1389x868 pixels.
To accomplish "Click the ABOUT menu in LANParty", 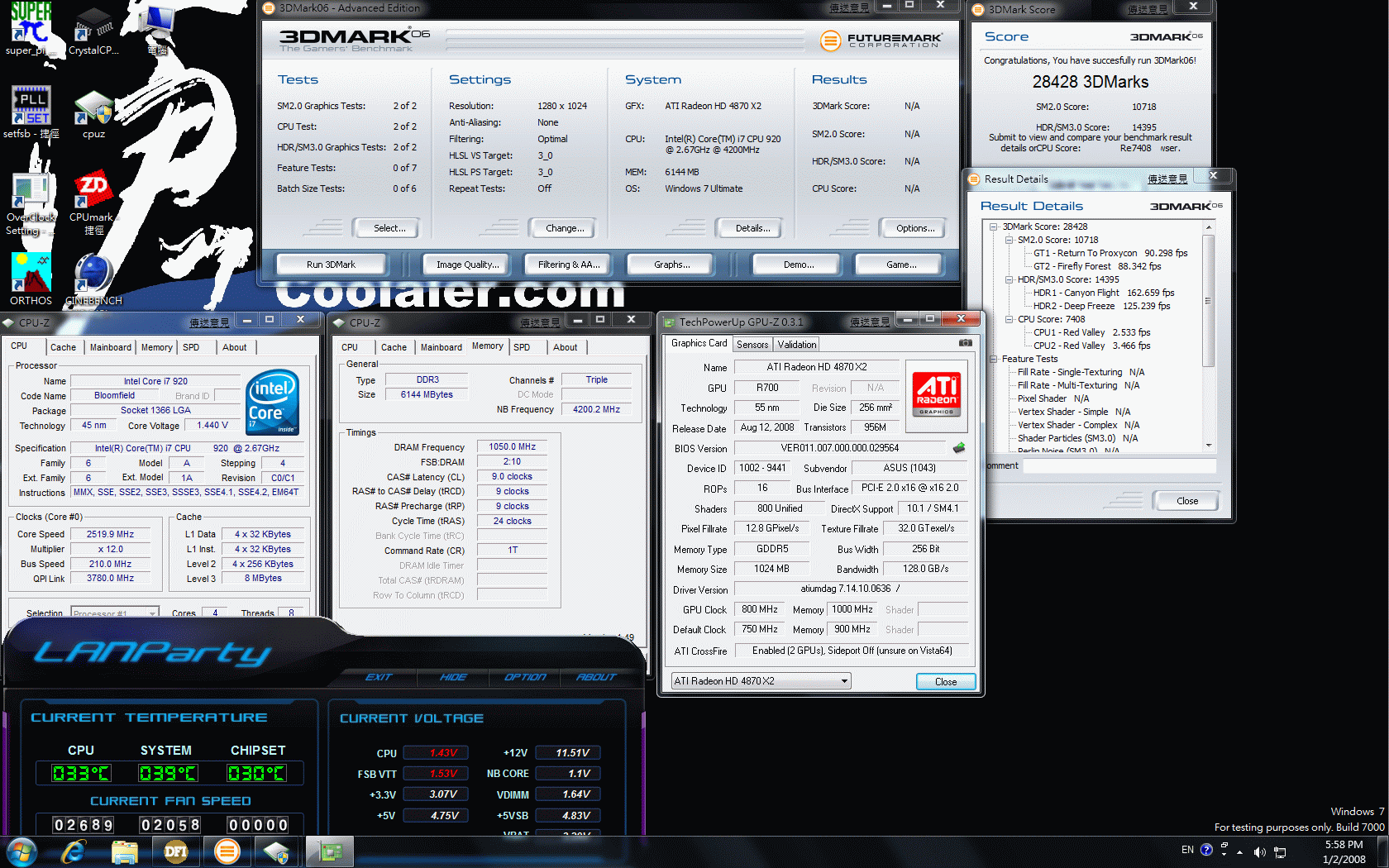I will [x=596, y=677].
